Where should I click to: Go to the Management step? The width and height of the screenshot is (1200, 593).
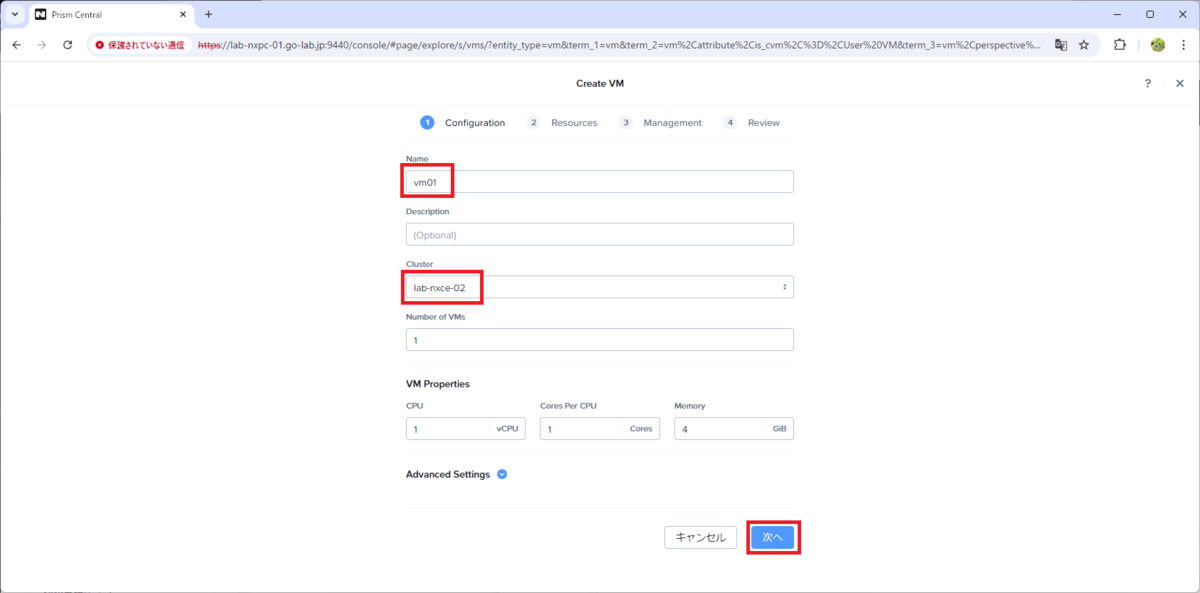(660, 123)
